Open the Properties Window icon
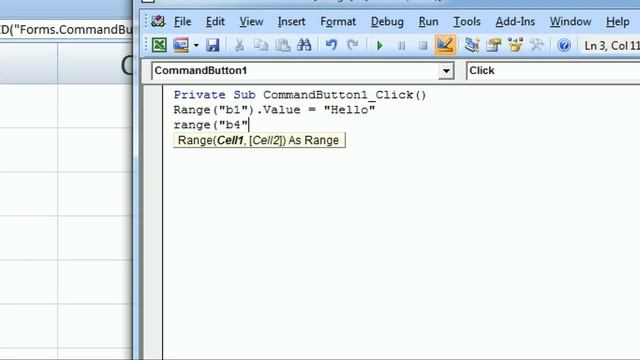 pos(493,45)
